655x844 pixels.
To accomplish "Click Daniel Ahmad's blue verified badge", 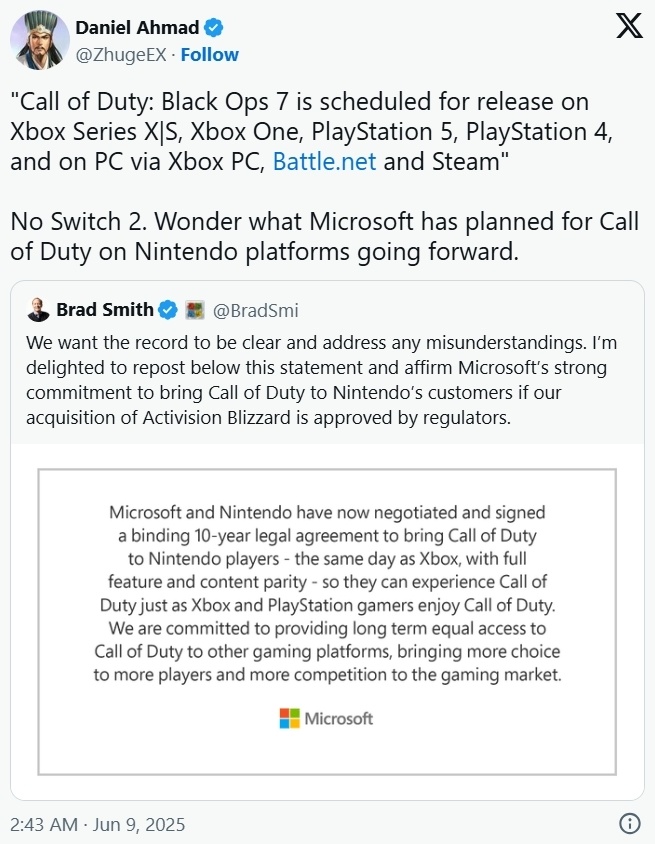I will 214,27.
